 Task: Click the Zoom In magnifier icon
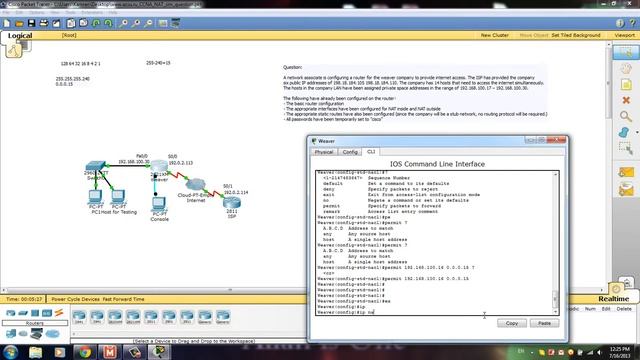(x=123, y=24)
